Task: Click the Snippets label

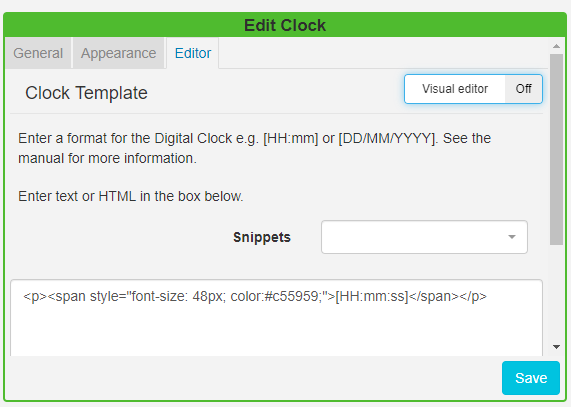Action: tap(262, 237)
